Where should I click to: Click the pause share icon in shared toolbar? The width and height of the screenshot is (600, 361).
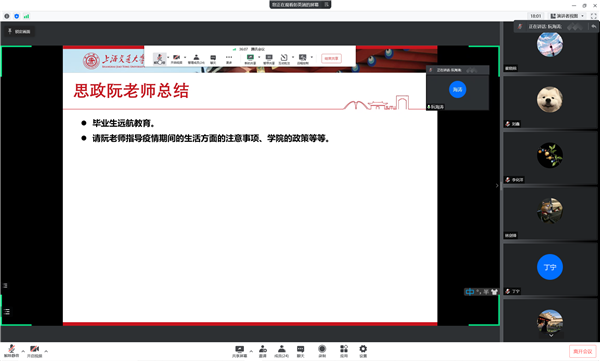[x=269, y=59]
